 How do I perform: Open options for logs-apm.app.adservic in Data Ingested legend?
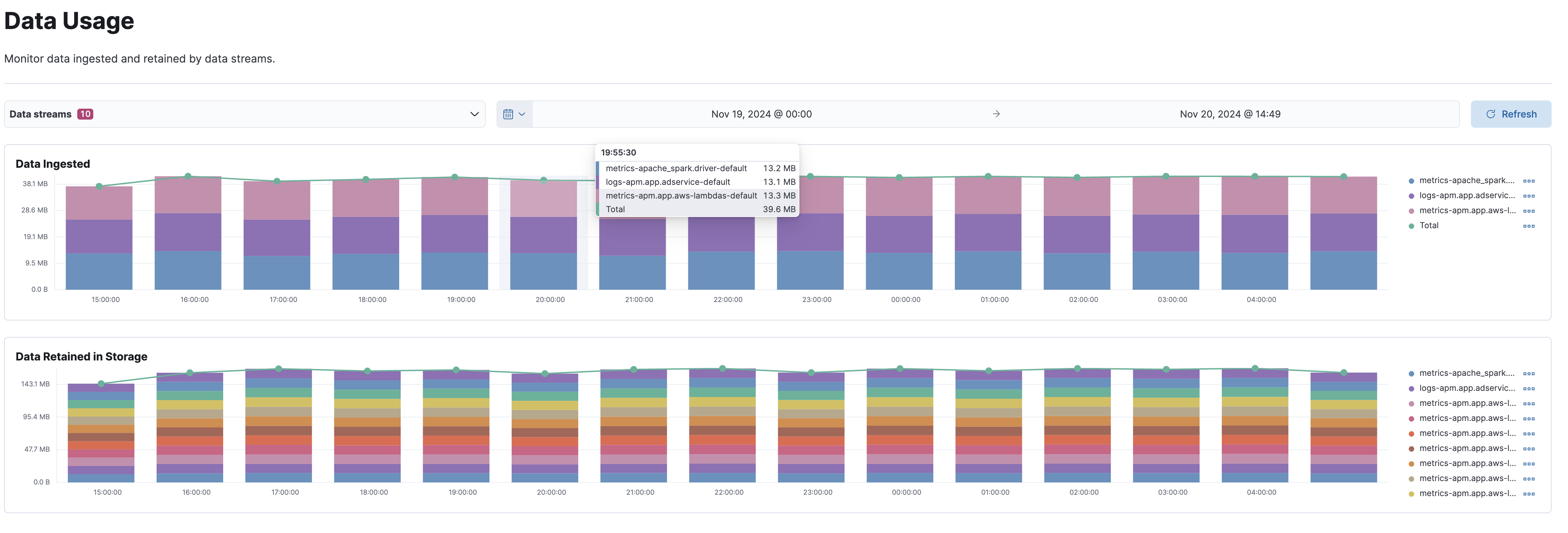(1528, 196)
